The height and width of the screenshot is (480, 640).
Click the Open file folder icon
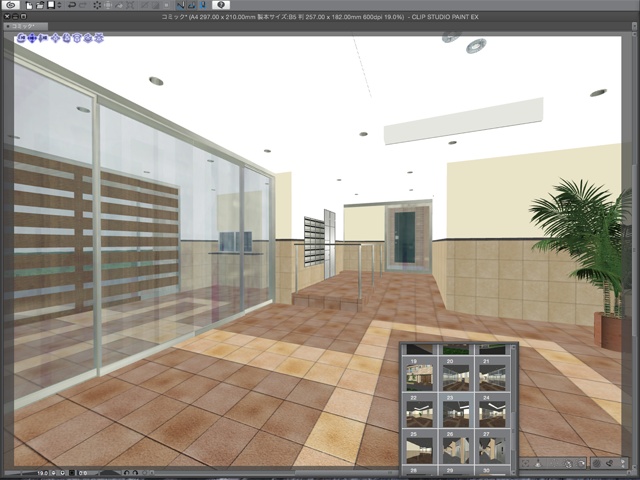(40, 5)
